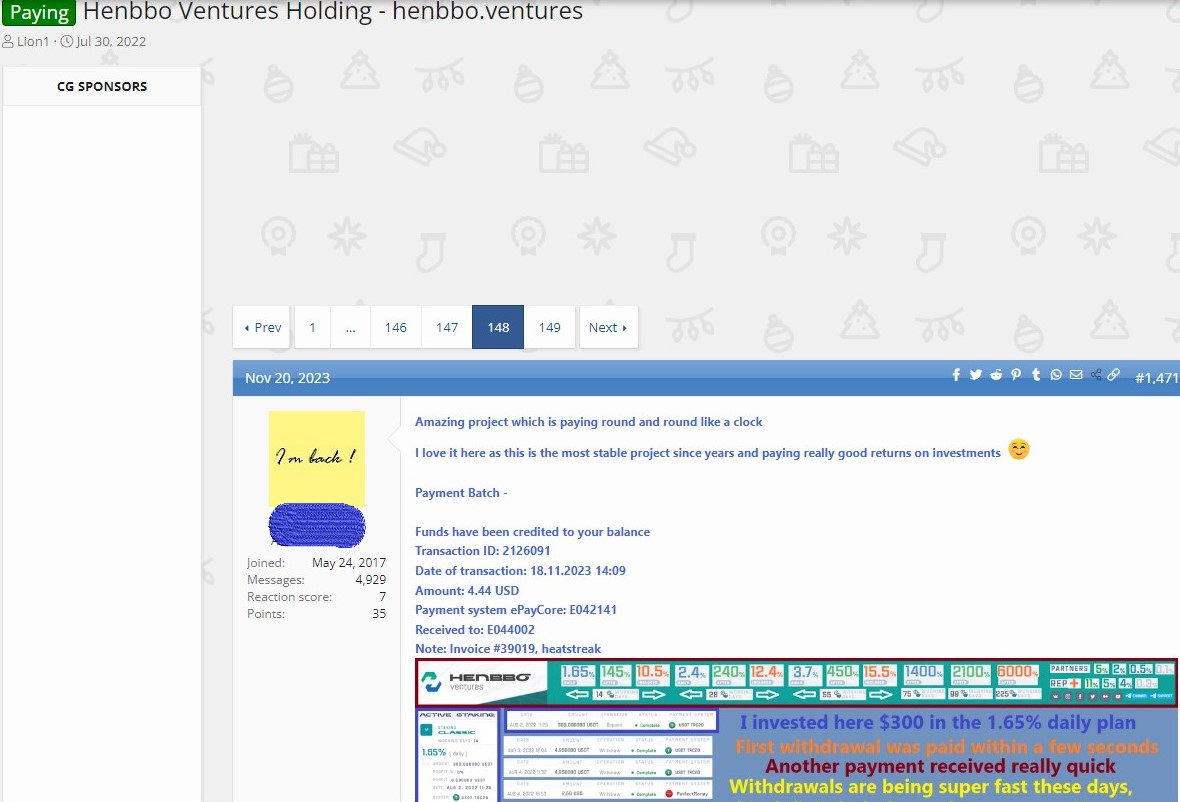Click the Points value 35
1180x802 pixels.
point(379,614)
